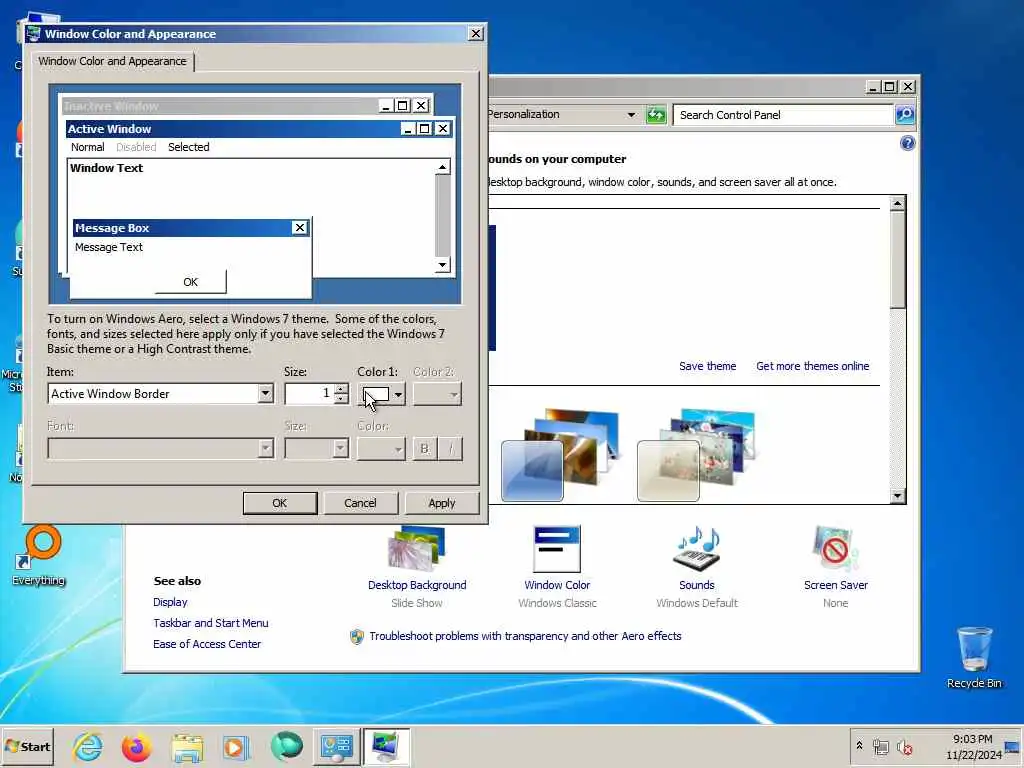Close the Window Color and Appearance dialog

[476, 34]
